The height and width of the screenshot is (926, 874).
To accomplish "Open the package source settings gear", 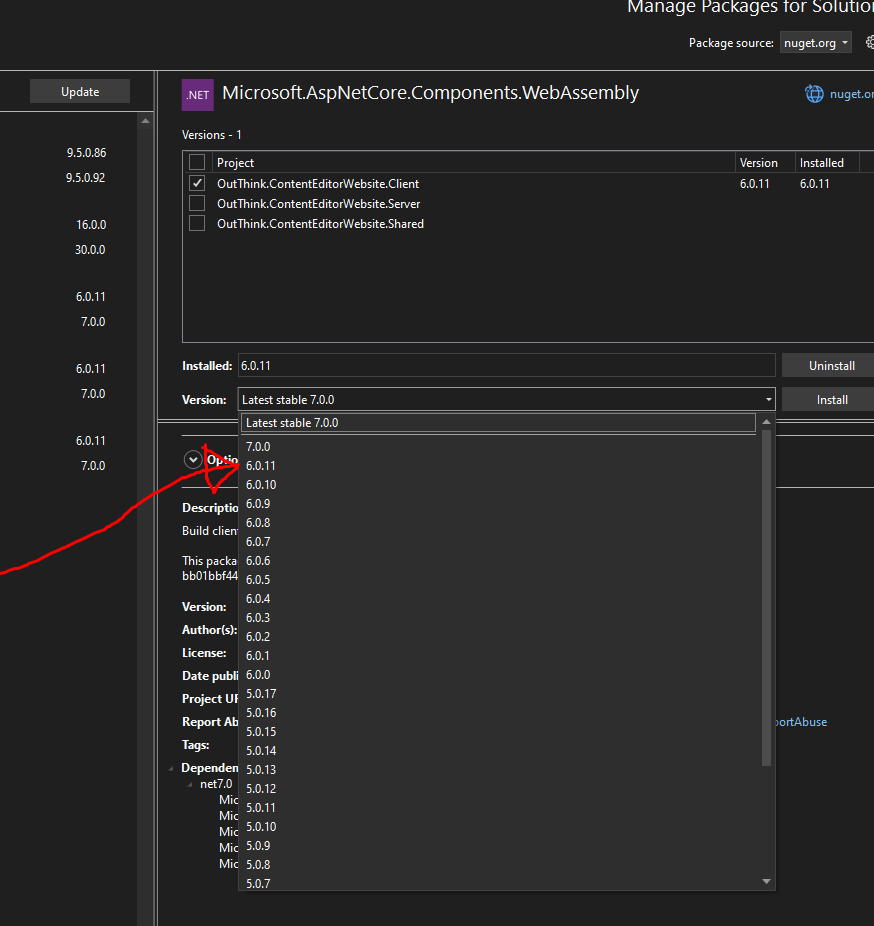I will (x=869, y=42).
